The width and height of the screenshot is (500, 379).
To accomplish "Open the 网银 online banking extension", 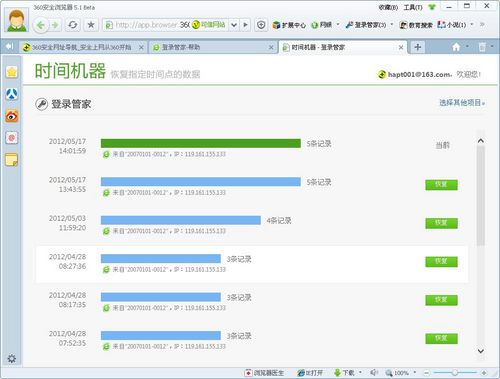I will click(x=322, y=25).
